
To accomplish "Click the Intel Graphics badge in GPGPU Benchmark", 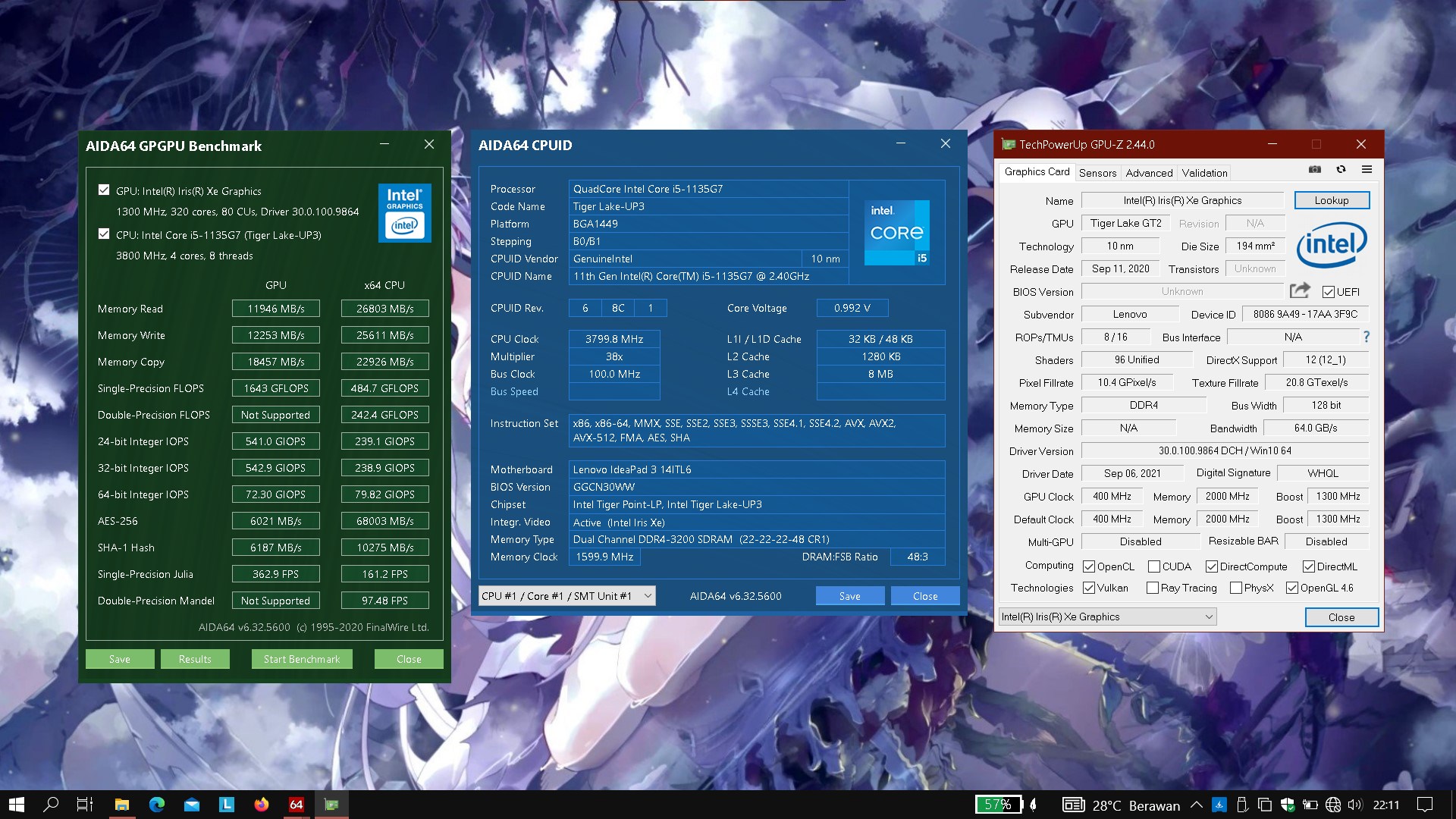I will [405, 213].
